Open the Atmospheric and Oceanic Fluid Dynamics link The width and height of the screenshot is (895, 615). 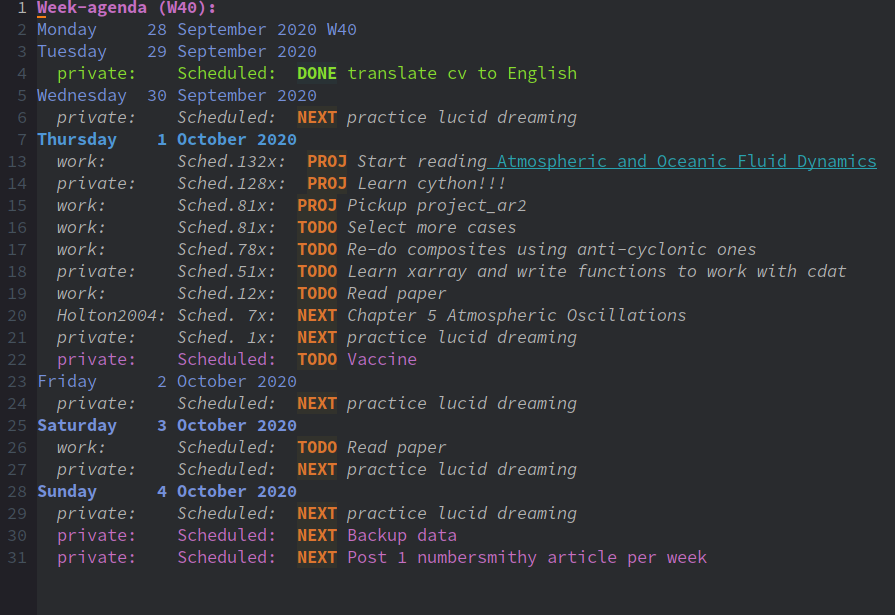(x=687, y=162)
